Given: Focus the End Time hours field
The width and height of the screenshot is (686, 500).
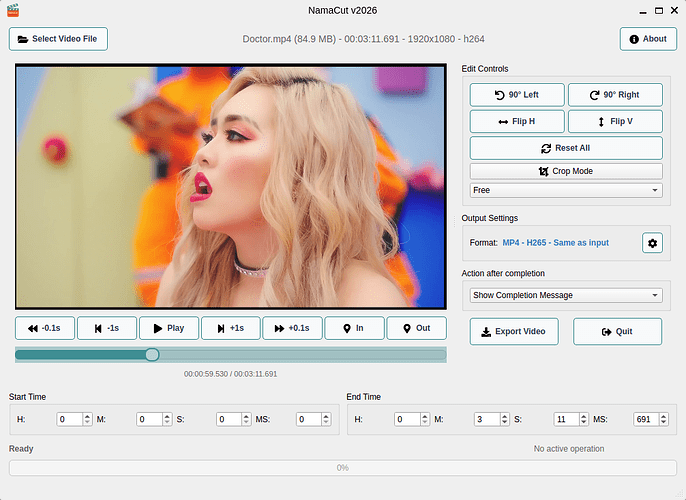Looking at the screenshot, I should click(x=407, y=420).
